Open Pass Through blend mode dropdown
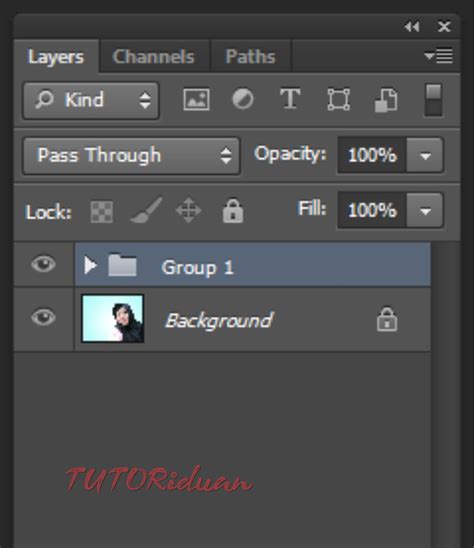The height and width of the screenshot is (548, 474). 131,156
